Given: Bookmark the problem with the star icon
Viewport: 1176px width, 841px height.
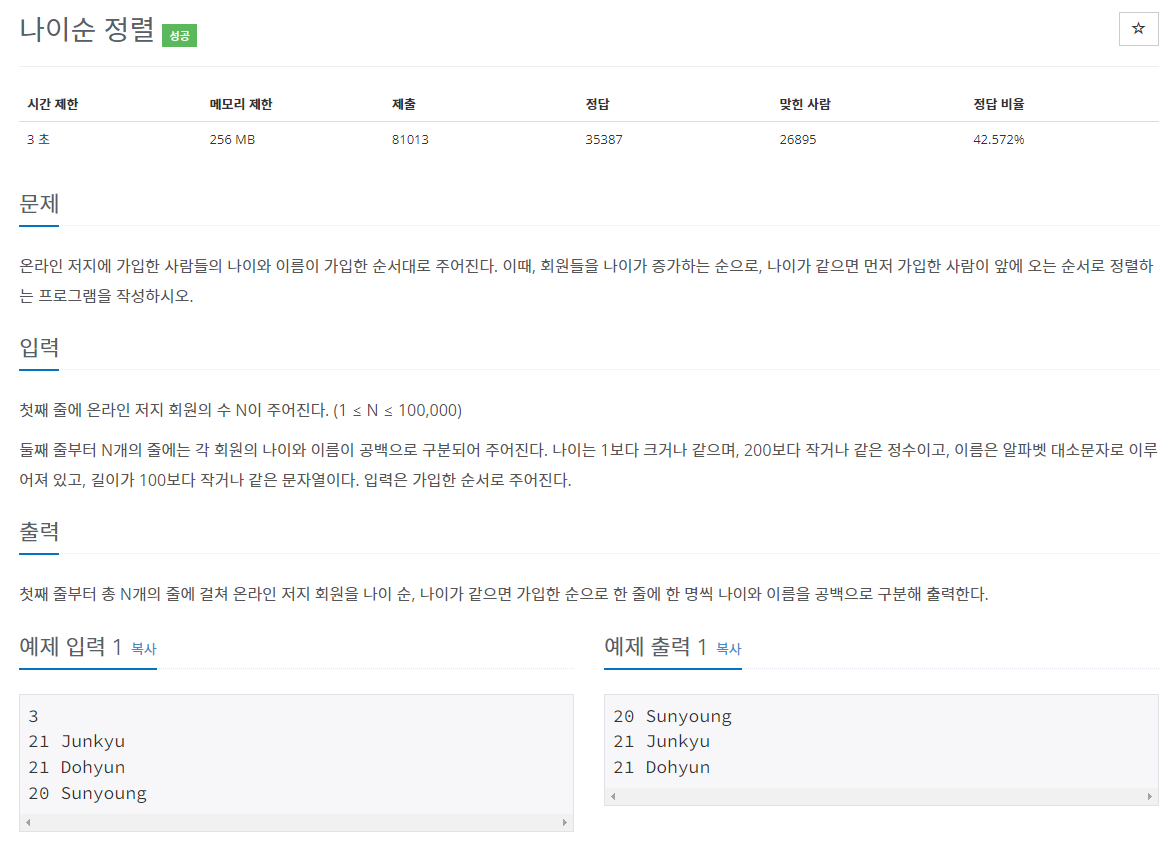Looking at the screenshot, I should point(1138,29).
